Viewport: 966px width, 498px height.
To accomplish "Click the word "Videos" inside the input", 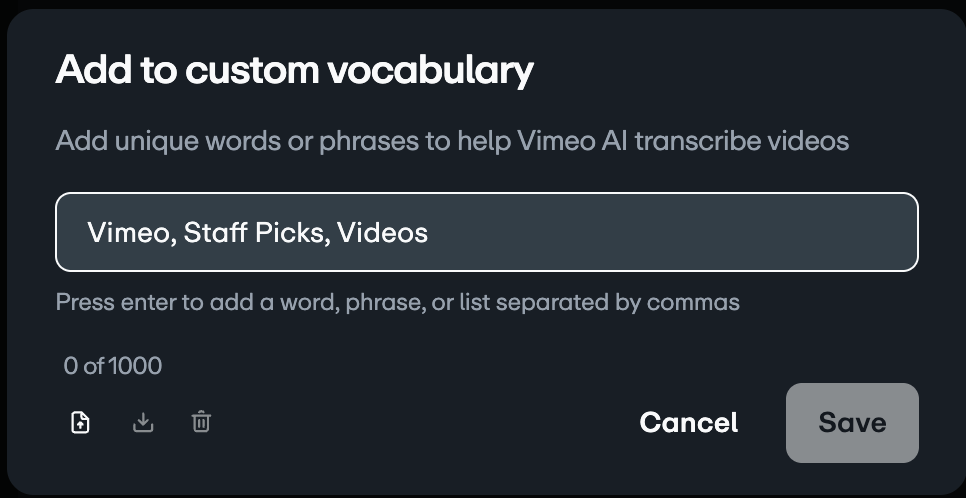I will 382,233.
